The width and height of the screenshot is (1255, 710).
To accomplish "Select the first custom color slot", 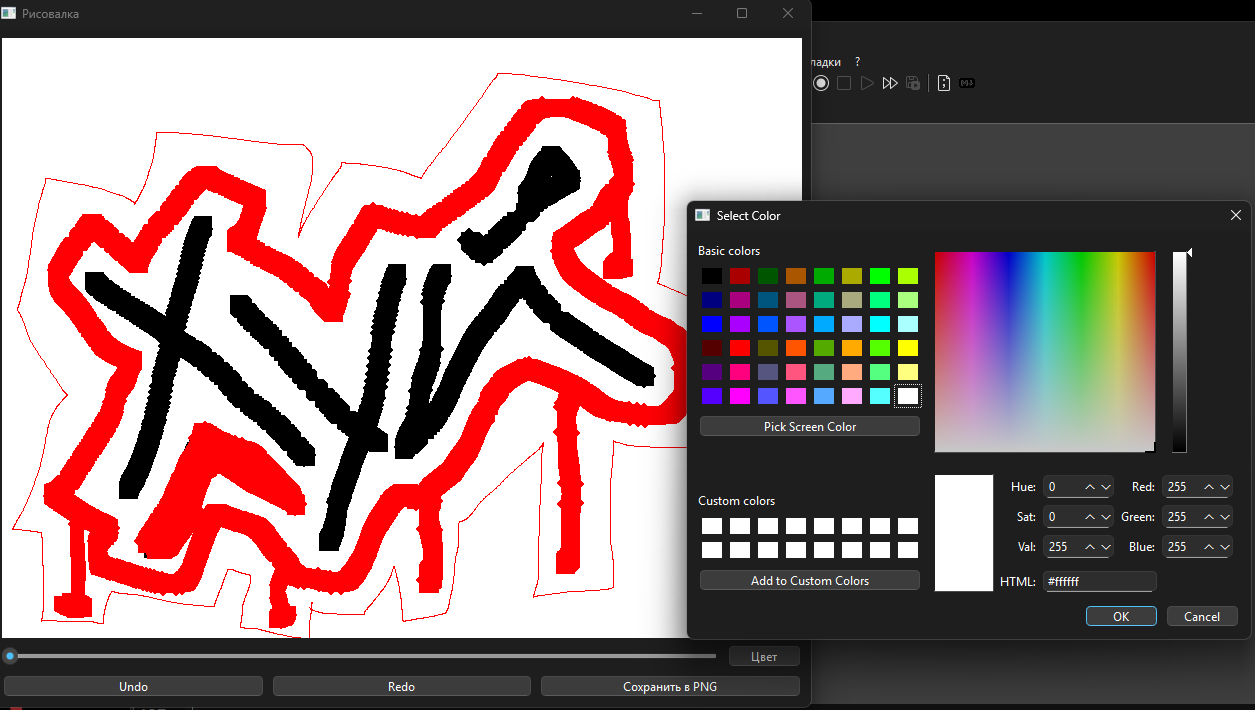I will tap(711, 526).
